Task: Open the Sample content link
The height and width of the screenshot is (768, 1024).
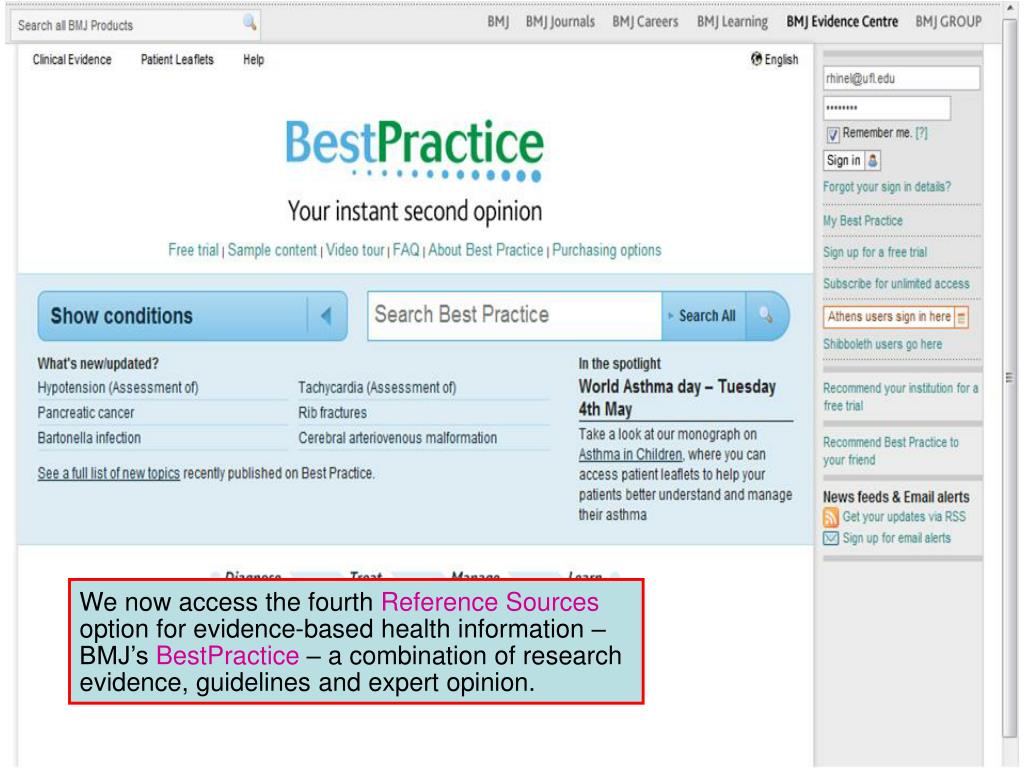Action: coord(272,250)
